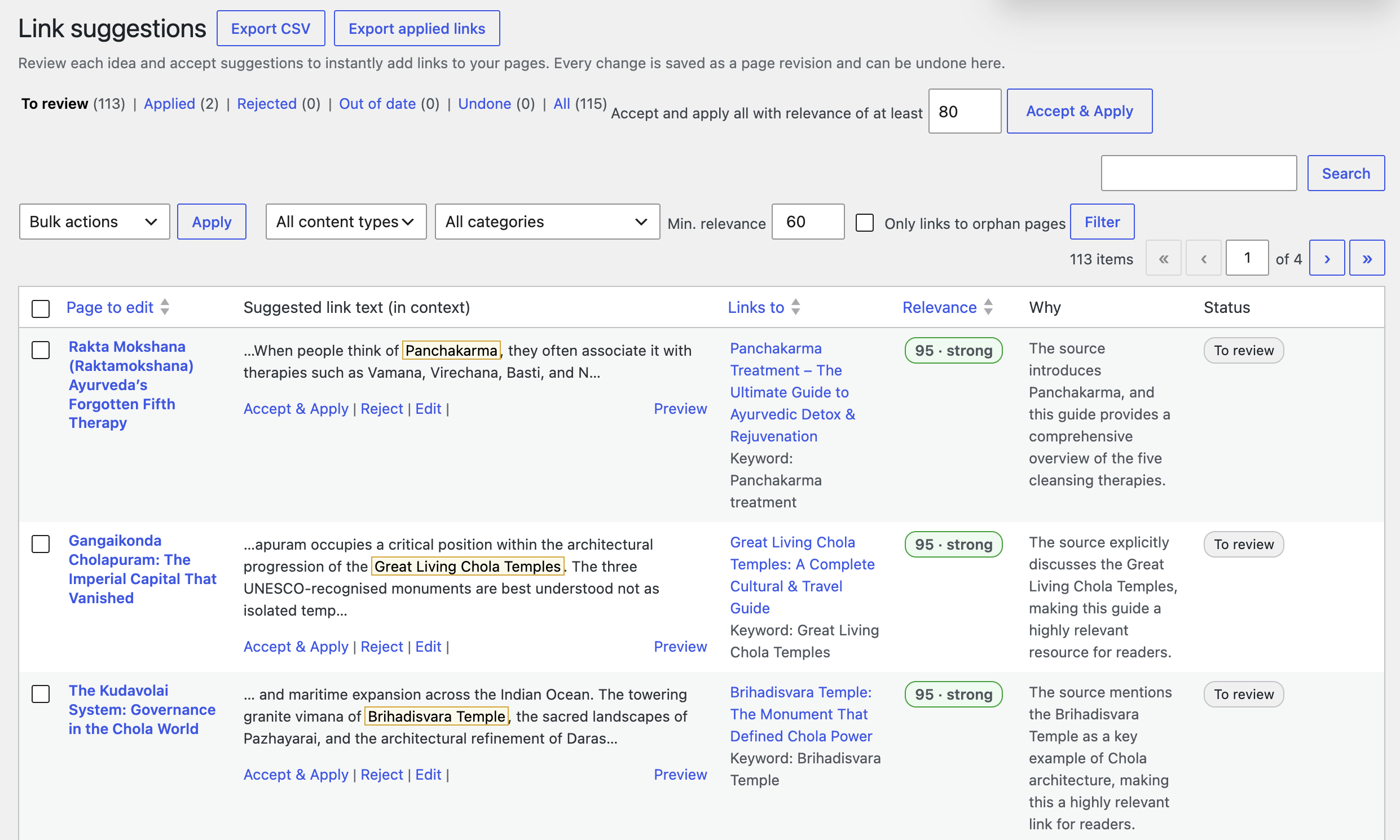Viewport: 1400px width, 840px height.
Task: Click Export applied links button
Action: tap(417, 28)
